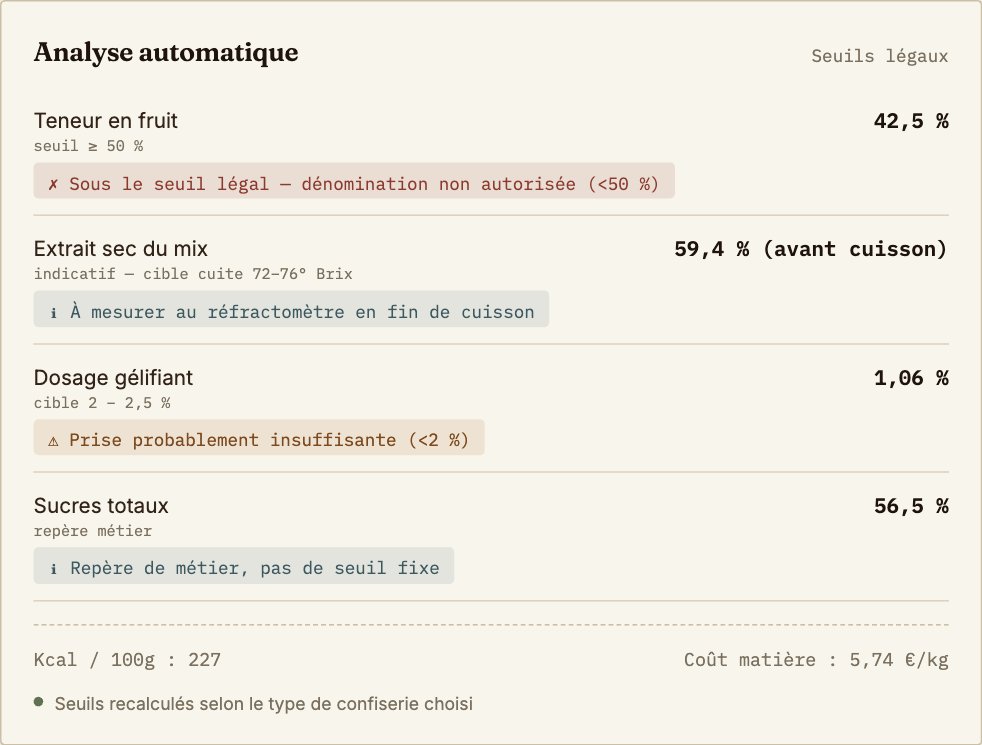Click the Coût matière 5,74 €/kg text
This screenshot has width=982, height=745.
(816, 660)
